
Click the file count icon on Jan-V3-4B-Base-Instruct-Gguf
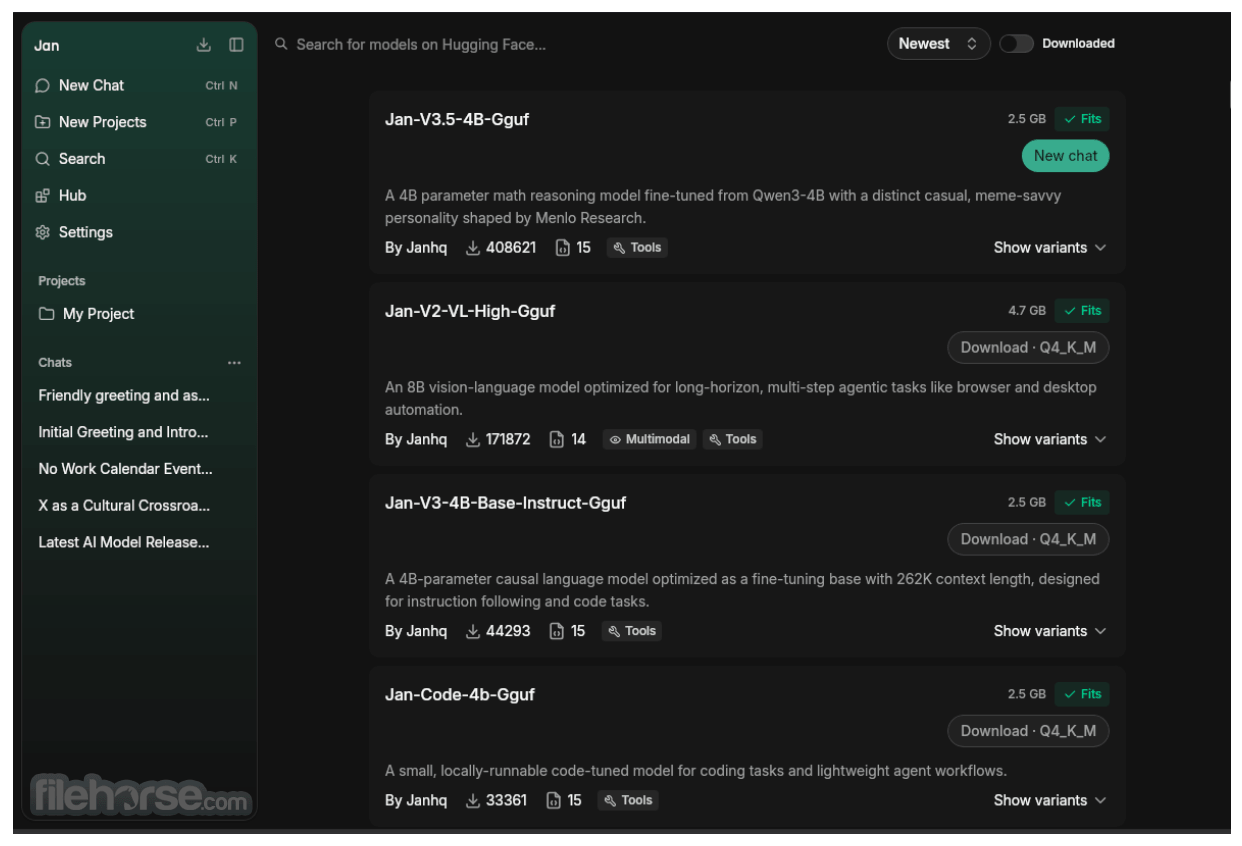tap(557, 631)
